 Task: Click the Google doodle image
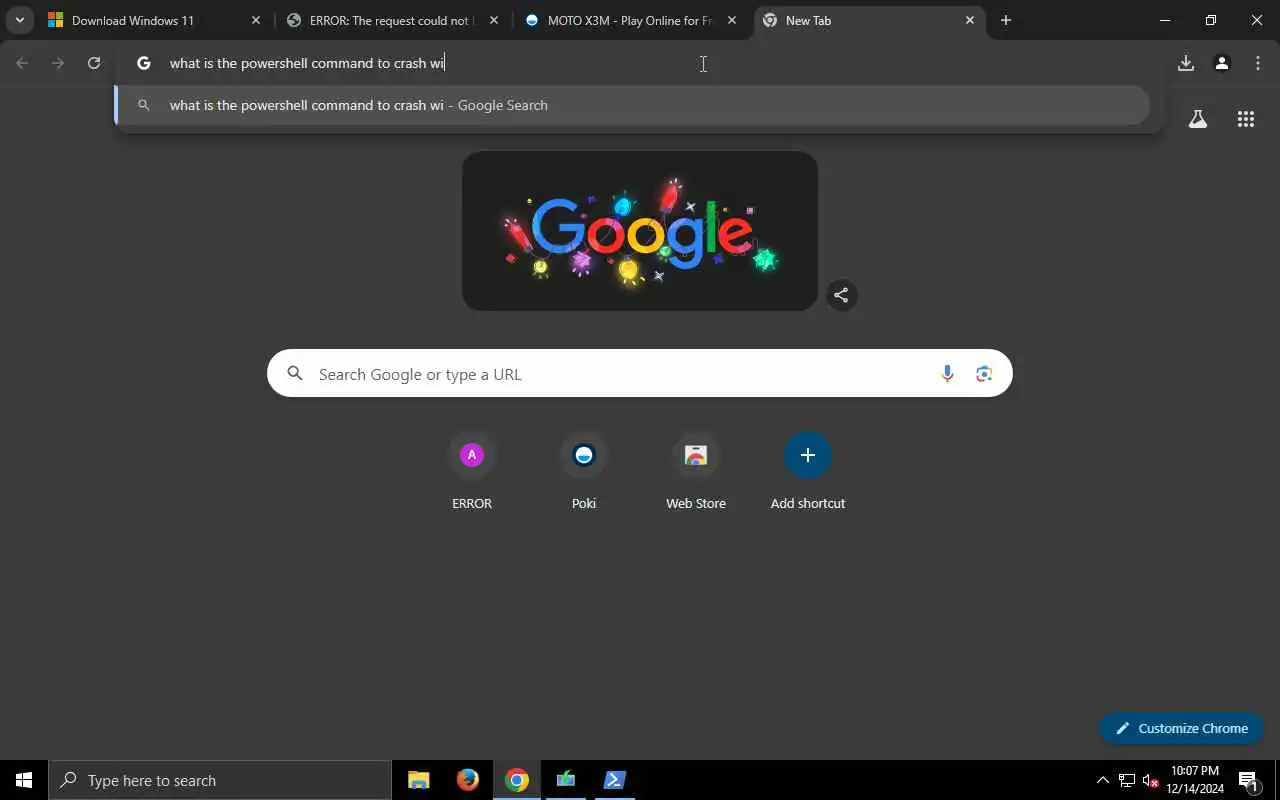coord(640,231)
